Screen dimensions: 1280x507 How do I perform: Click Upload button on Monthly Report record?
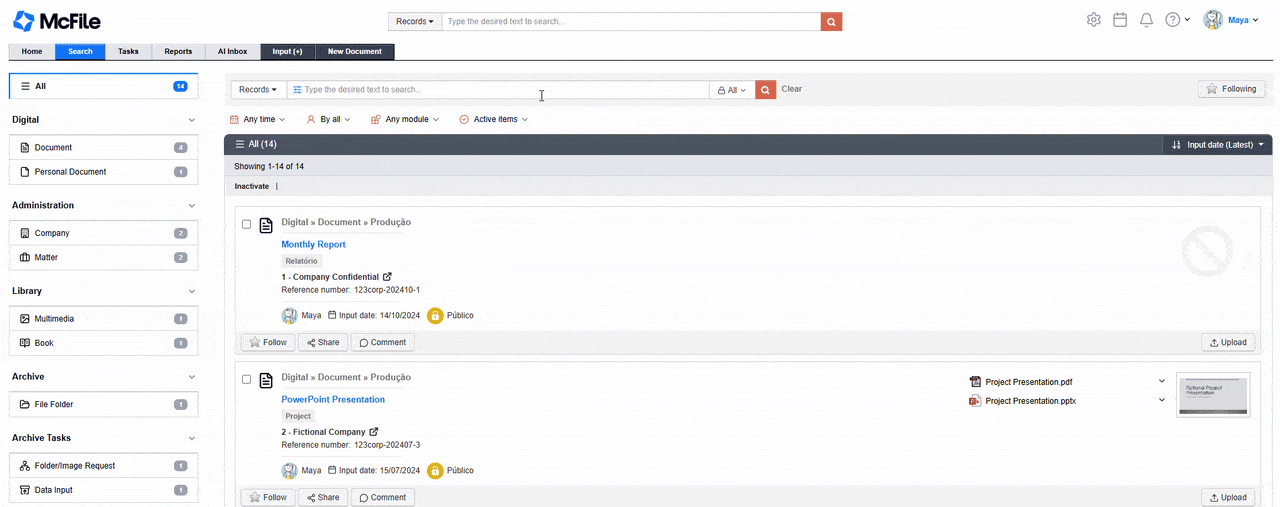point(1227,342)
